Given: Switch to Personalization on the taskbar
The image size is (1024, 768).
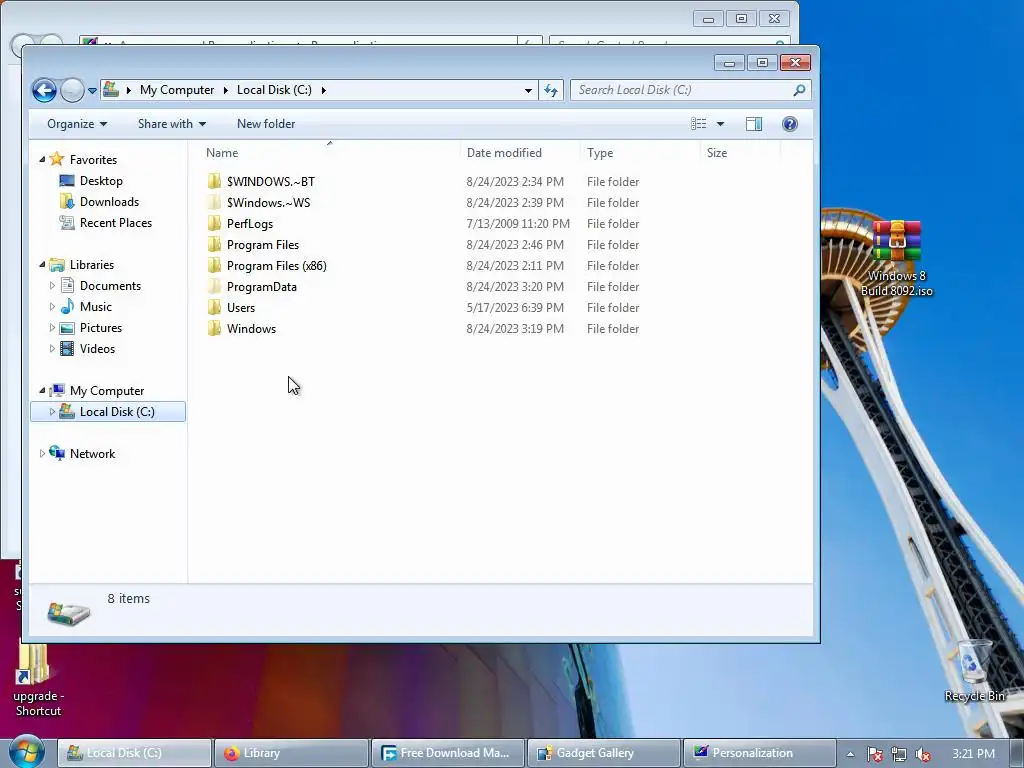Looking at the screenshot, I should click(760, 753).
